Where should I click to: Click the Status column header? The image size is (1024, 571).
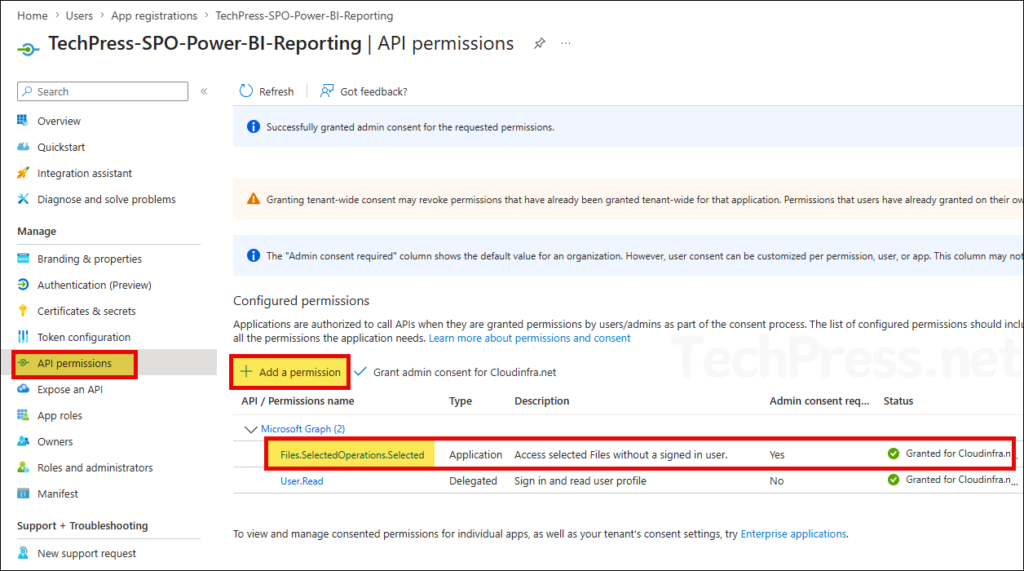tap(898, 401)
